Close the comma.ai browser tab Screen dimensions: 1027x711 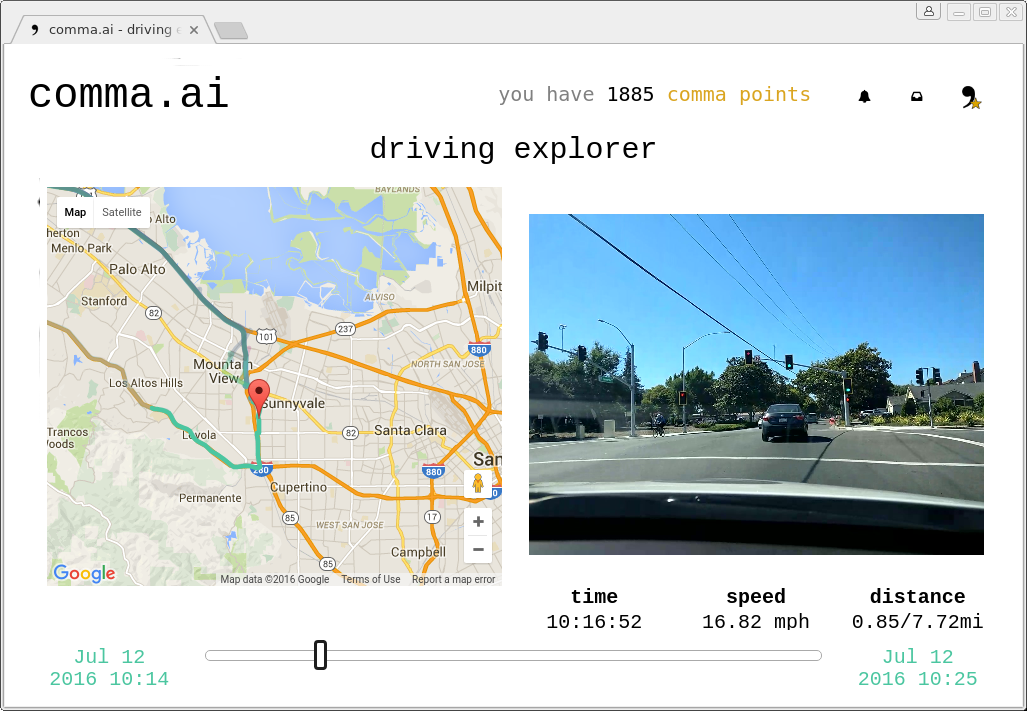coord(194,29)
